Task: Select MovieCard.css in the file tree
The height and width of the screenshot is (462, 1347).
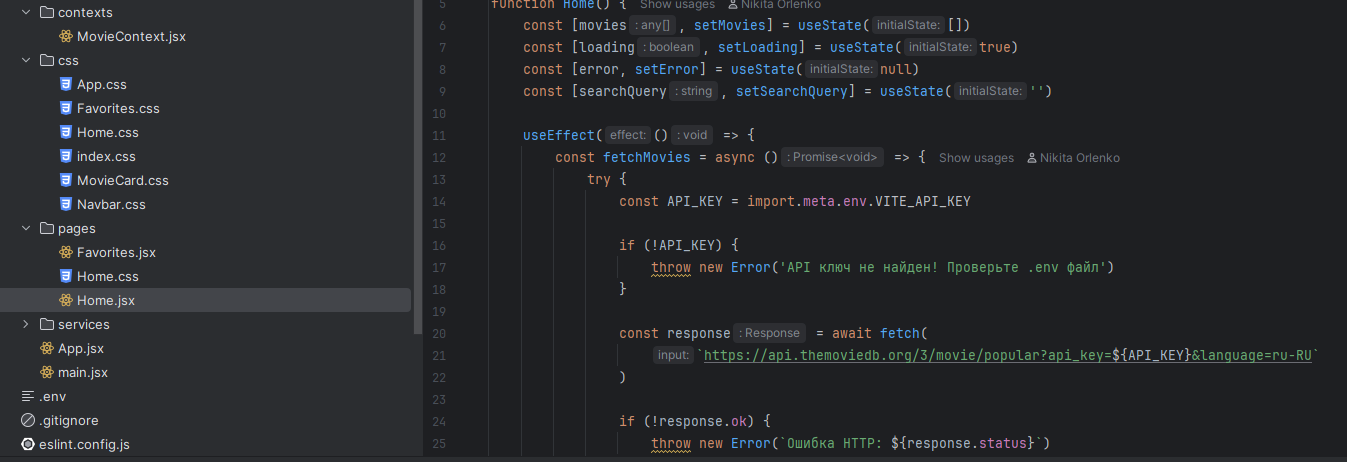Action: tap(122, 180)
